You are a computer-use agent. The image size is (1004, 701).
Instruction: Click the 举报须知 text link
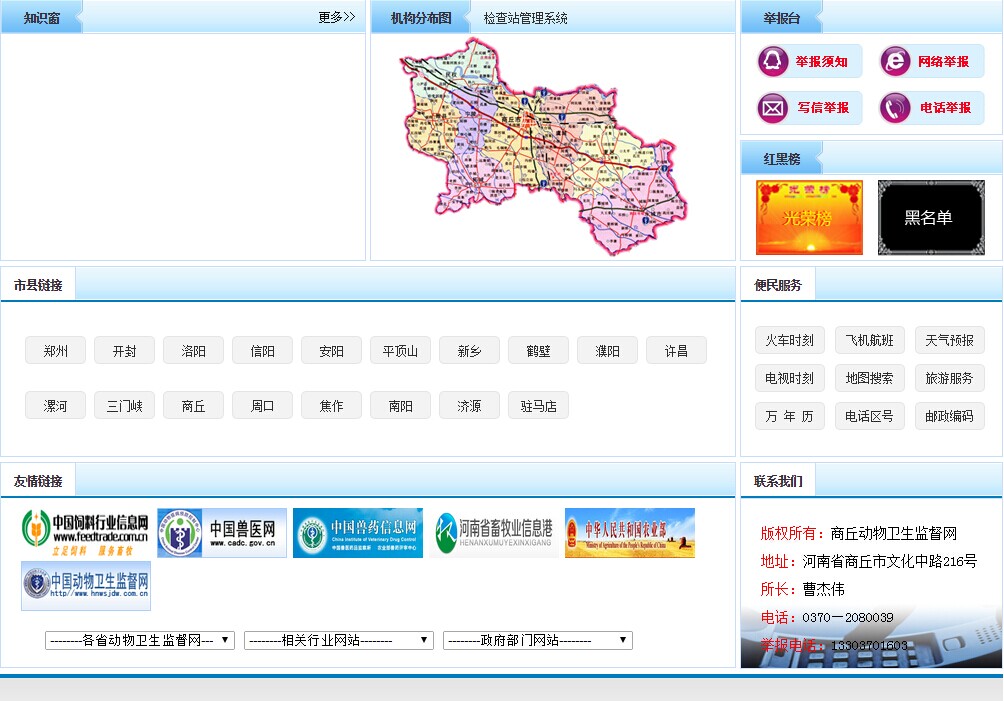pos(822,61)
